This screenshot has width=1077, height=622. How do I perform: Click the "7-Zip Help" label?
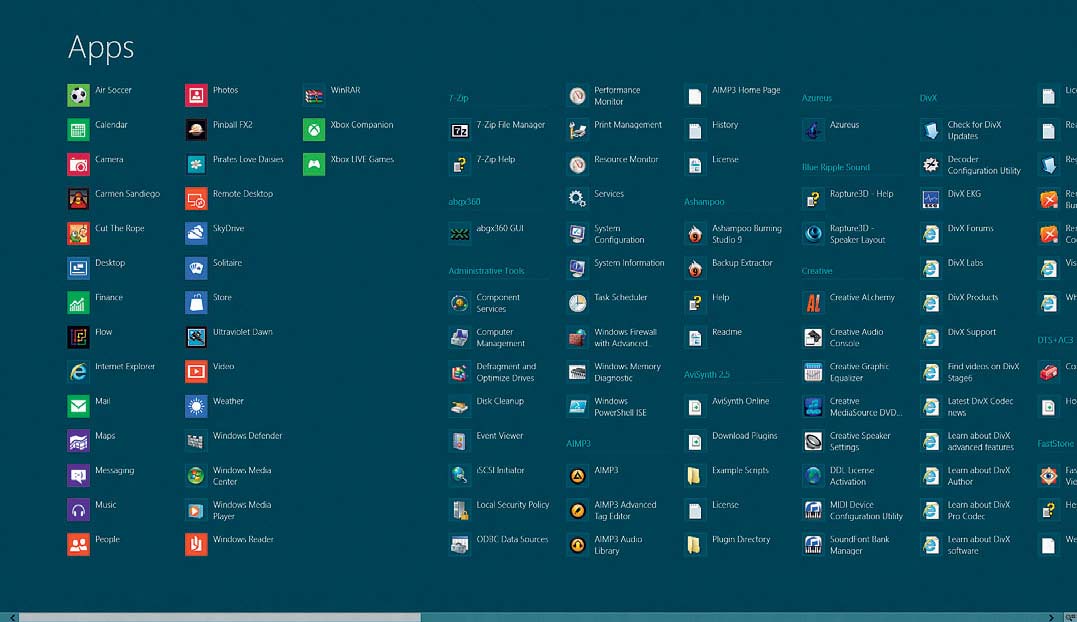(495, 159)
